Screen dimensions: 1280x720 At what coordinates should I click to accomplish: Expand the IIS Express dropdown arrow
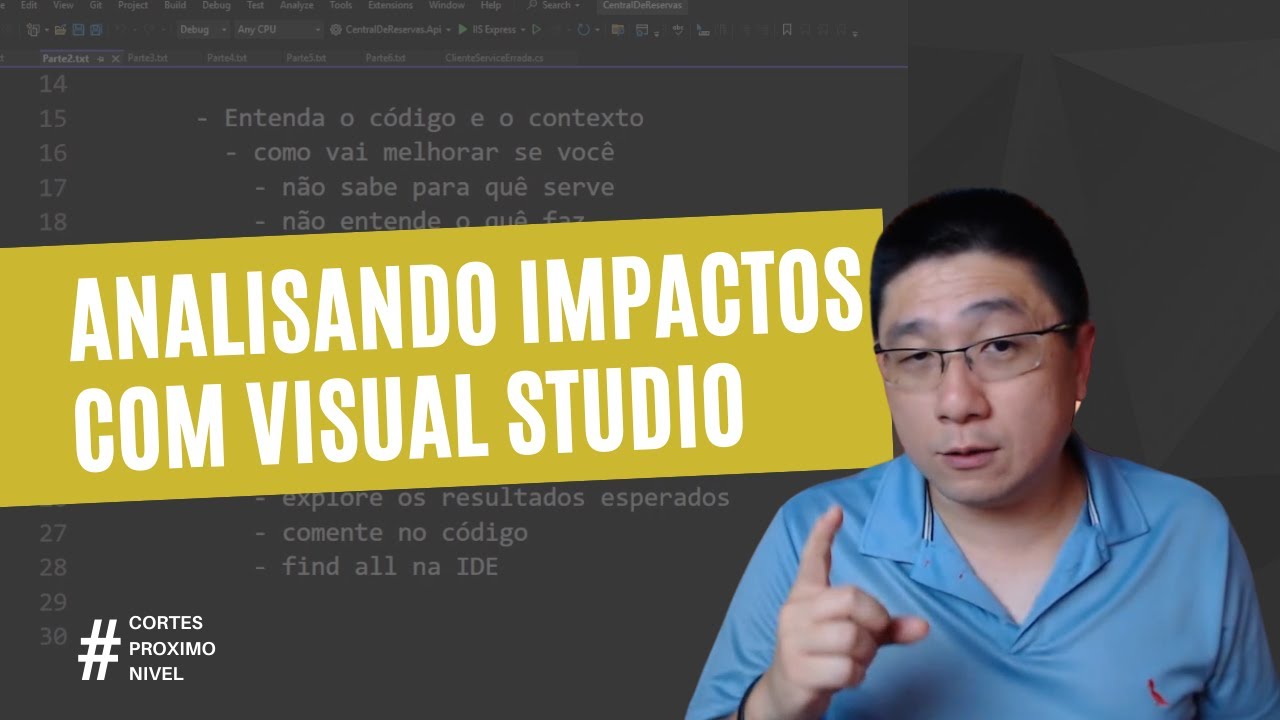click(522, 30)
